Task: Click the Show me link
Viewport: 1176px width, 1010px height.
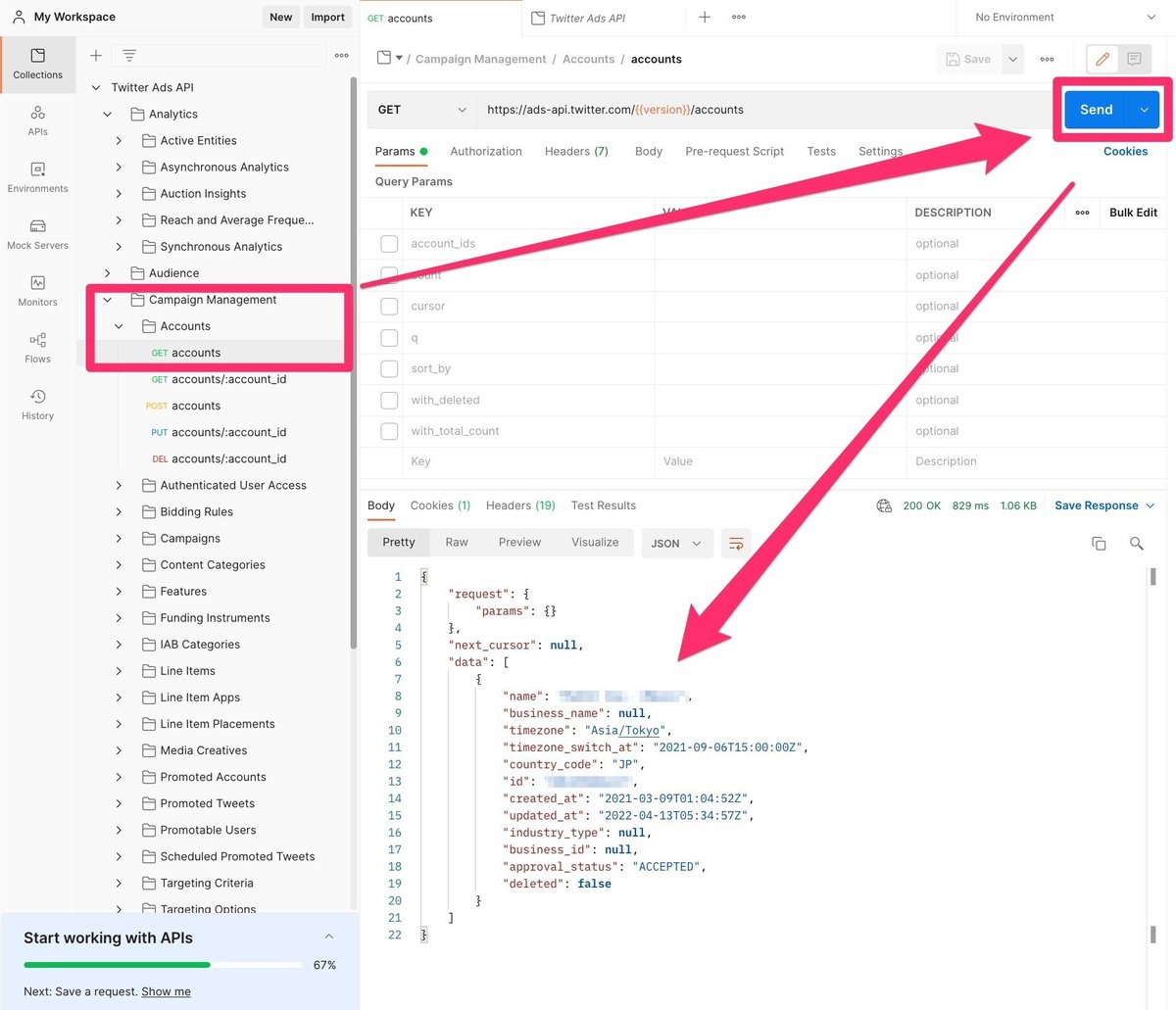Action: pyautogui.click(x=166, y=991)
